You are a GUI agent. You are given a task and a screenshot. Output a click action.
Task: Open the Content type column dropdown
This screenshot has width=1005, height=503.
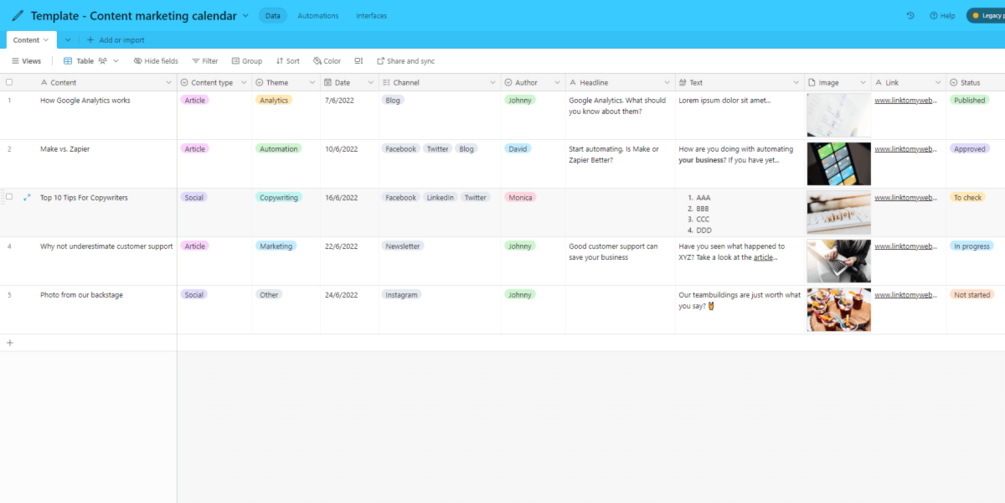[244, 83]
